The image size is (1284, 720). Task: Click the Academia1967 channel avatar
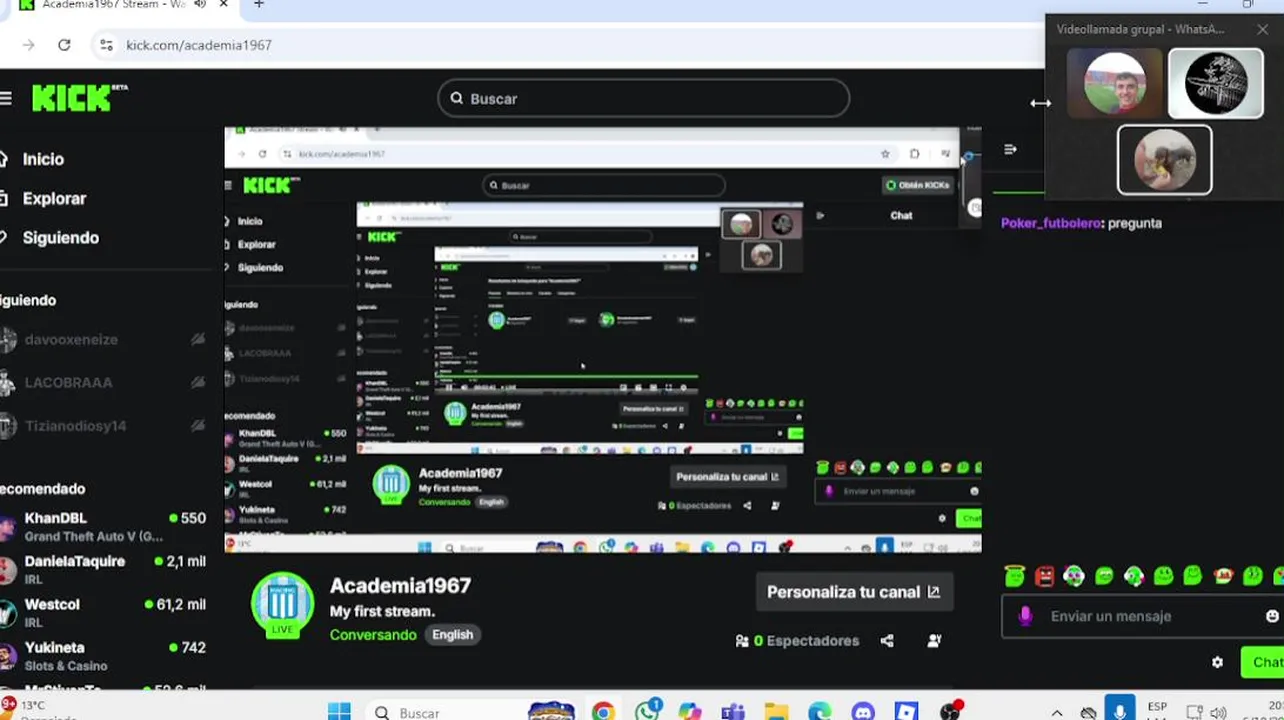click(283, 605)
